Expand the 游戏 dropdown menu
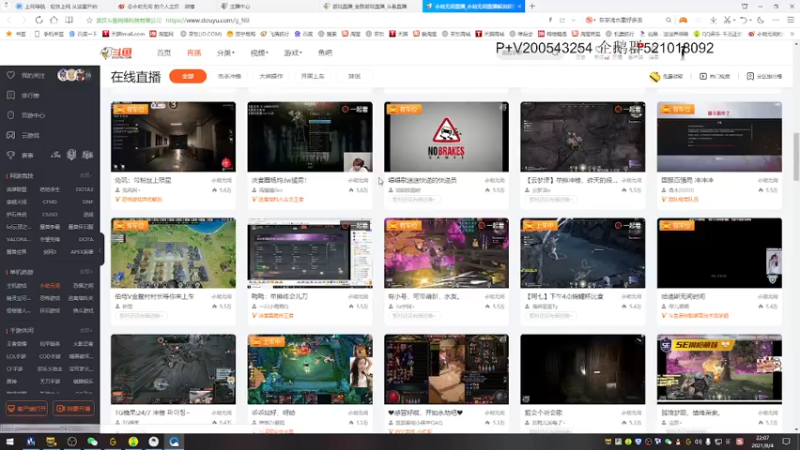This screenshot has width=800, height=450. (x=293, y=53)
